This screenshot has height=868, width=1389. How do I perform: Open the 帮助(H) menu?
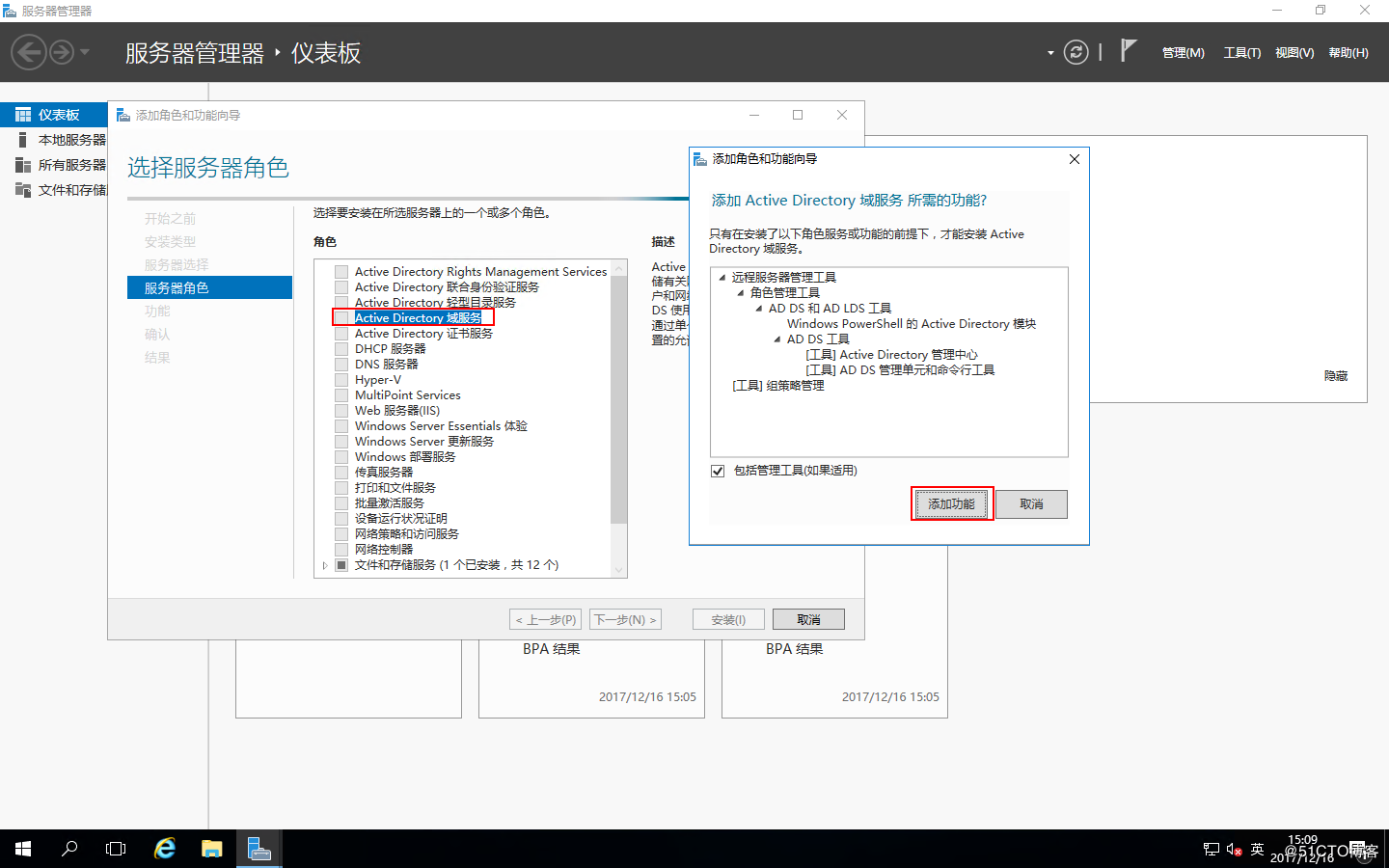click(1348, 53)
